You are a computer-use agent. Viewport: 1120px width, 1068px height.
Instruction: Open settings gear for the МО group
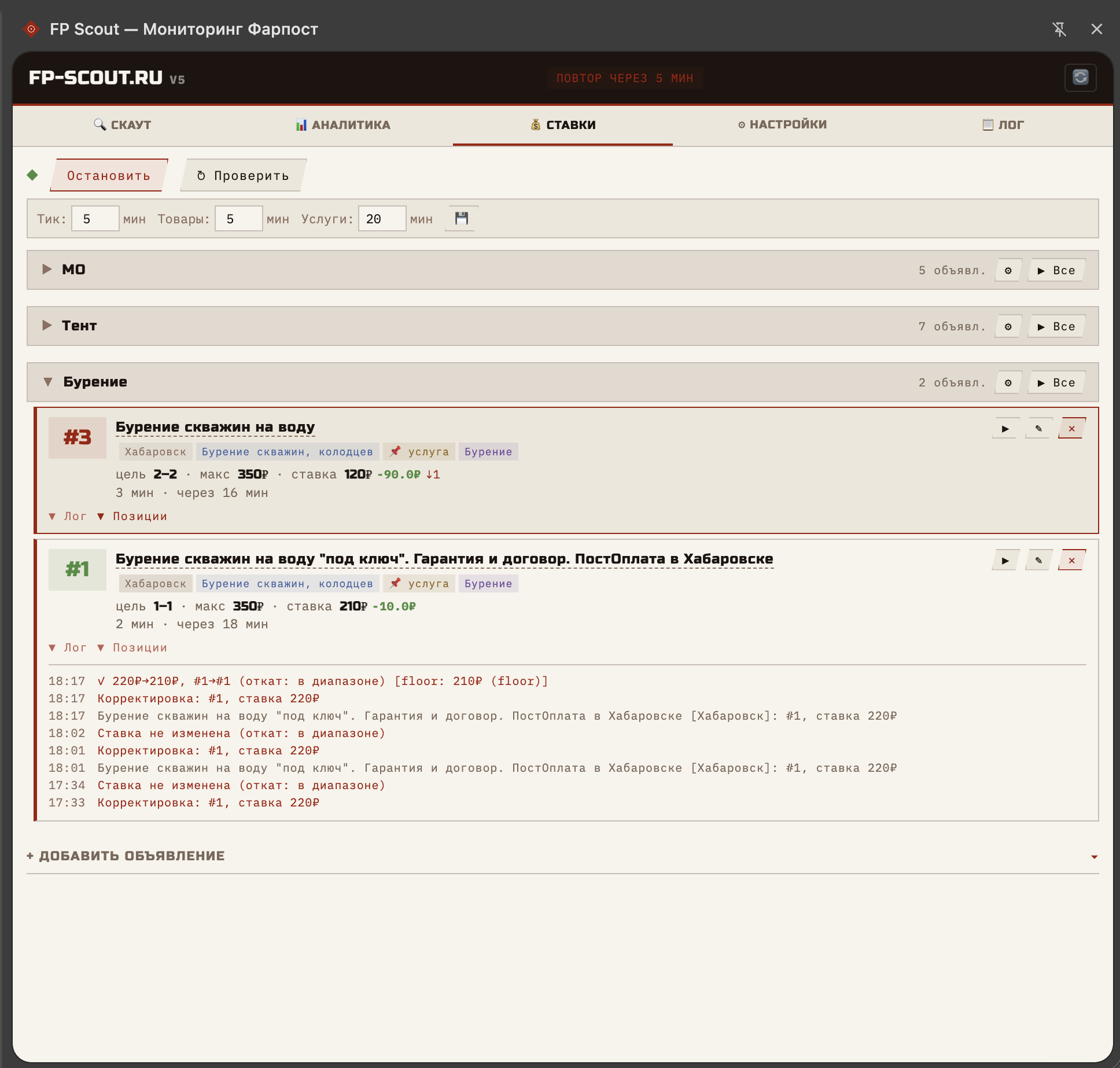pyautogui.click(x=1008, y=270)
